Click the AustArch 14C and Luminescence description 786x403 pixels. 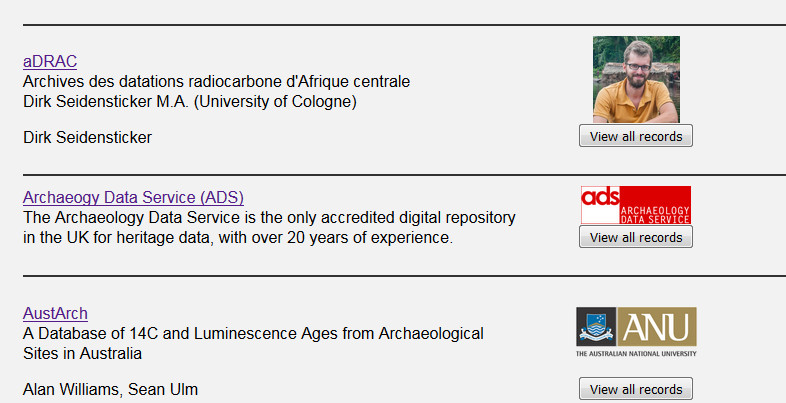point(253,343)
